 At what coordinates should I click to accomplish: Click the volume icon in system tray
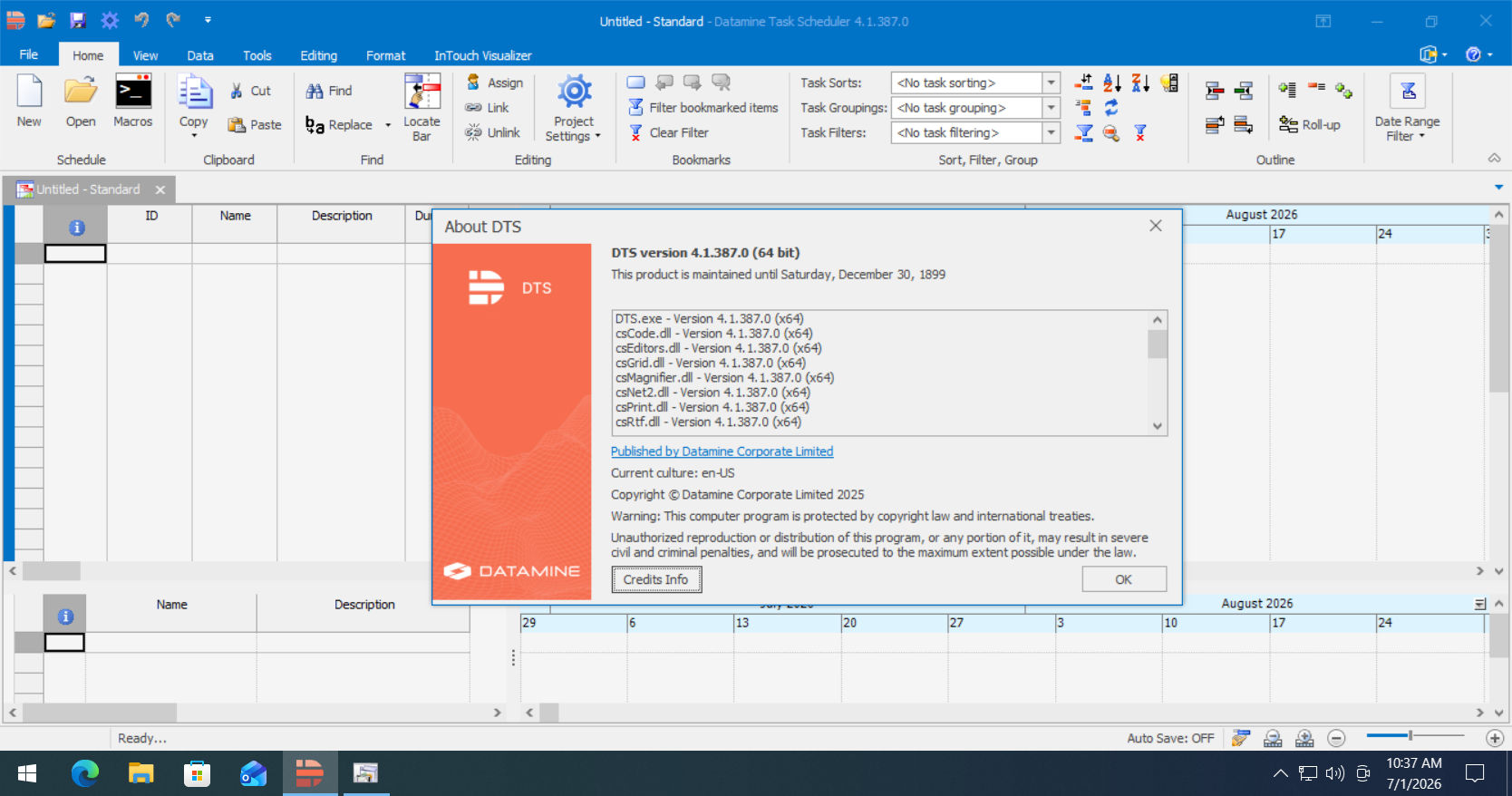click(x=1334, y=773)
